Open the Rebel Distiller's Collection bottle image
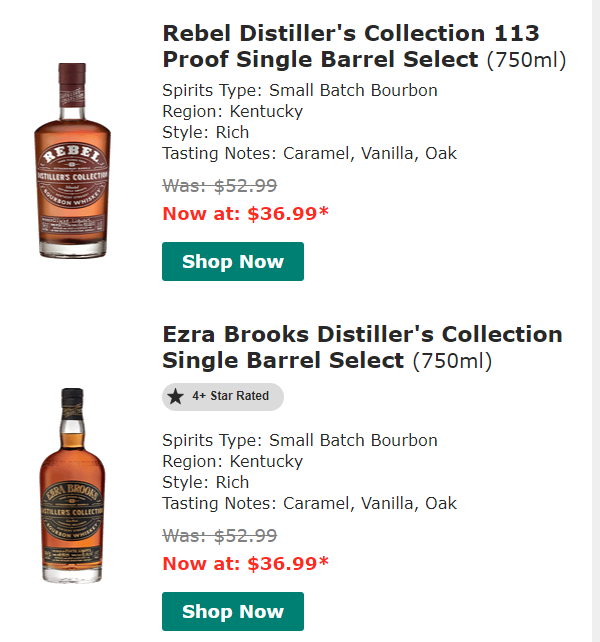The width and height of the screenshot is (600, 642). point(72,160)
